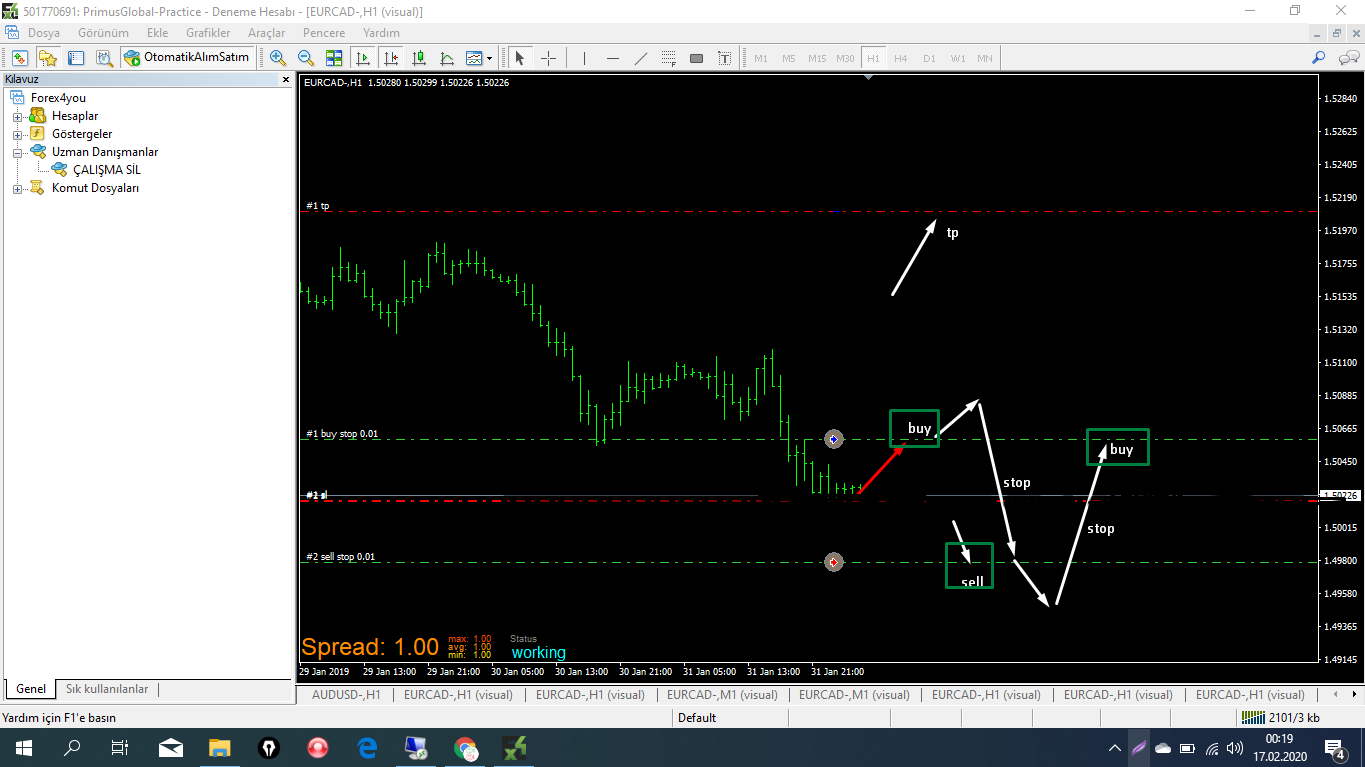Viewport: 1365px width, 767px height.
Task: Close the Kılavuz navigator panel
Action: coord(285,79)
